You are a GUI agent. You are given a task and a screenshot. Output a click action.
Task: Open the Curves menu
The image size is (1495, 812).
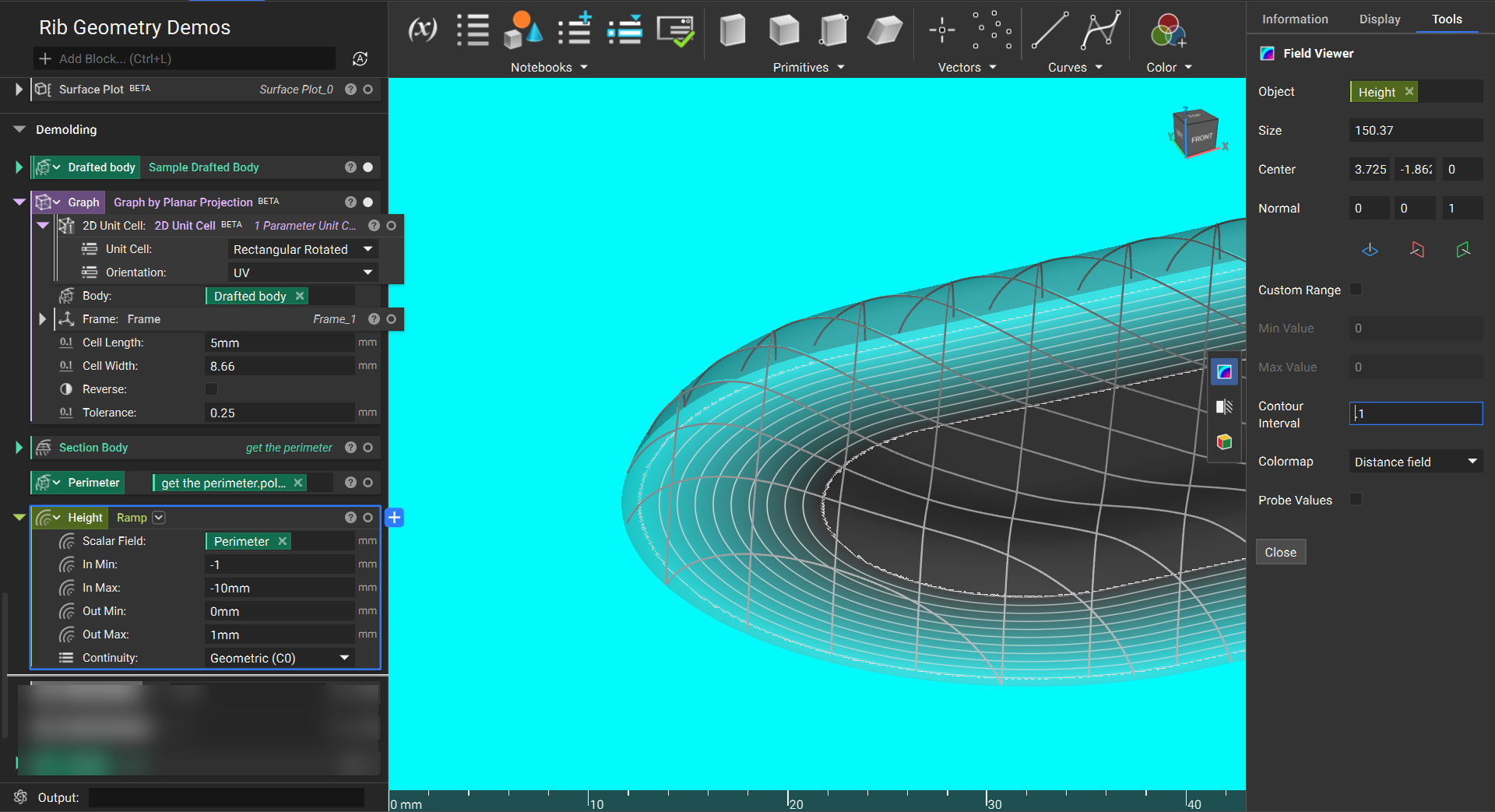click(x=1075, y=68)
